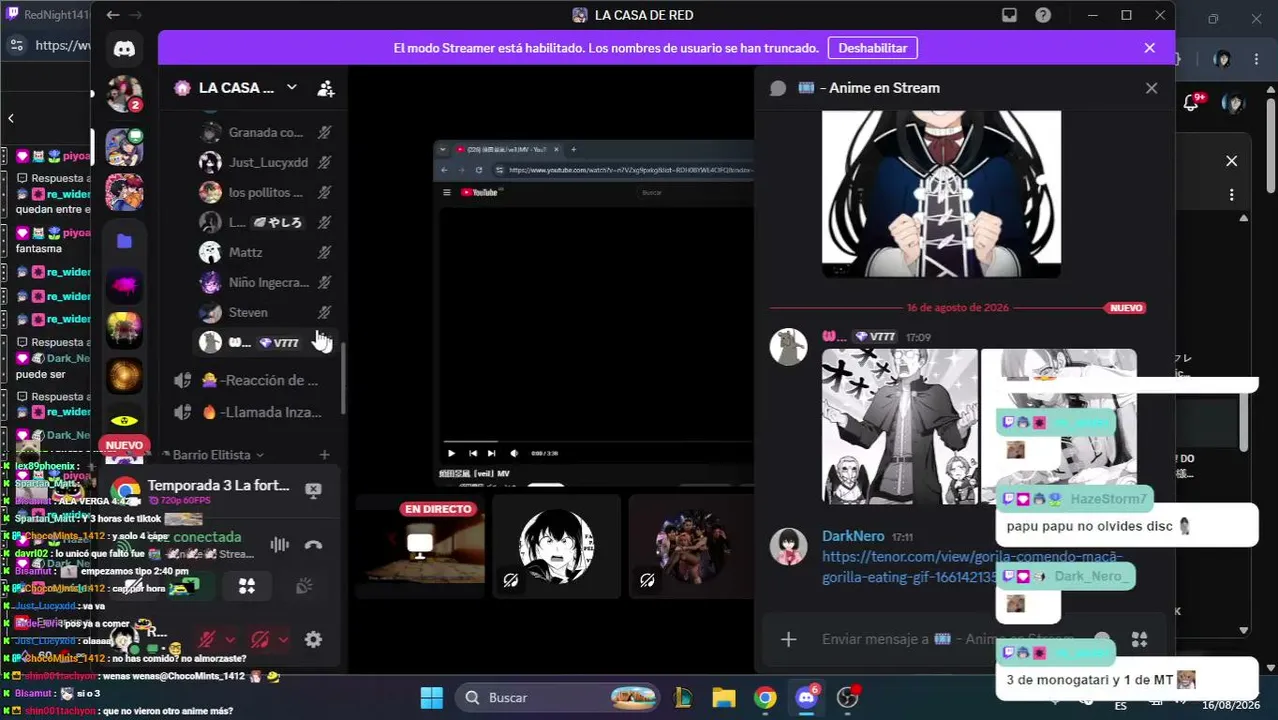Open the Discord inbox icon in title bar
Image resolution: width=1278 pixels, height=720 pixels.
[1009, 15]
